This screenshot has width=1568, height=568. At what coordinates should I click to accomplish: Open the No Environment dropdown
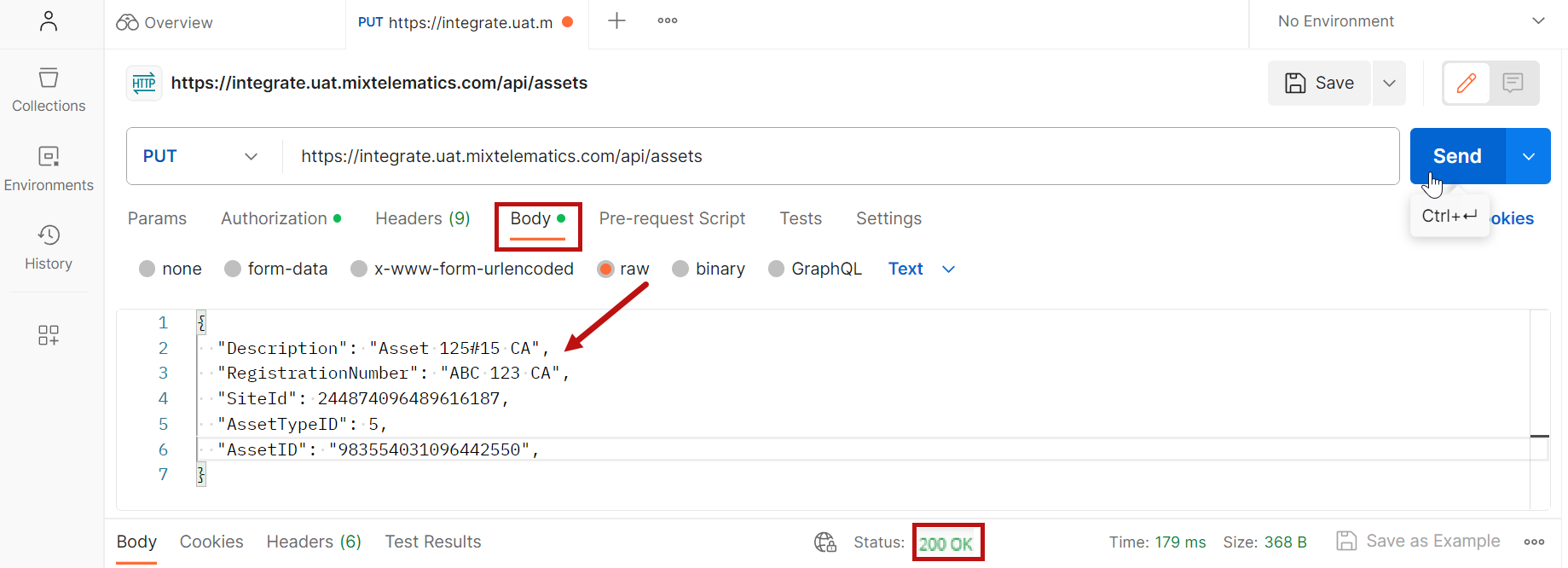click(1411, 21)
